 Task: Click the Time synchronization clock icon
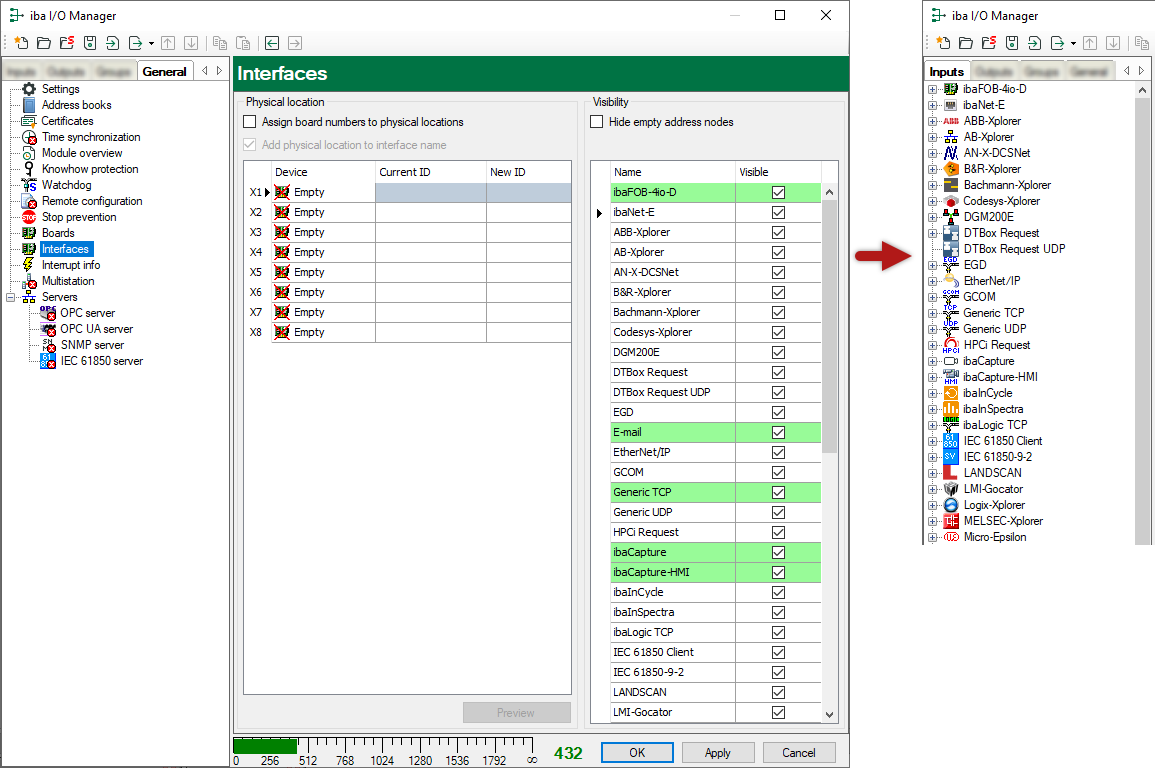click(x=29, y=137)
